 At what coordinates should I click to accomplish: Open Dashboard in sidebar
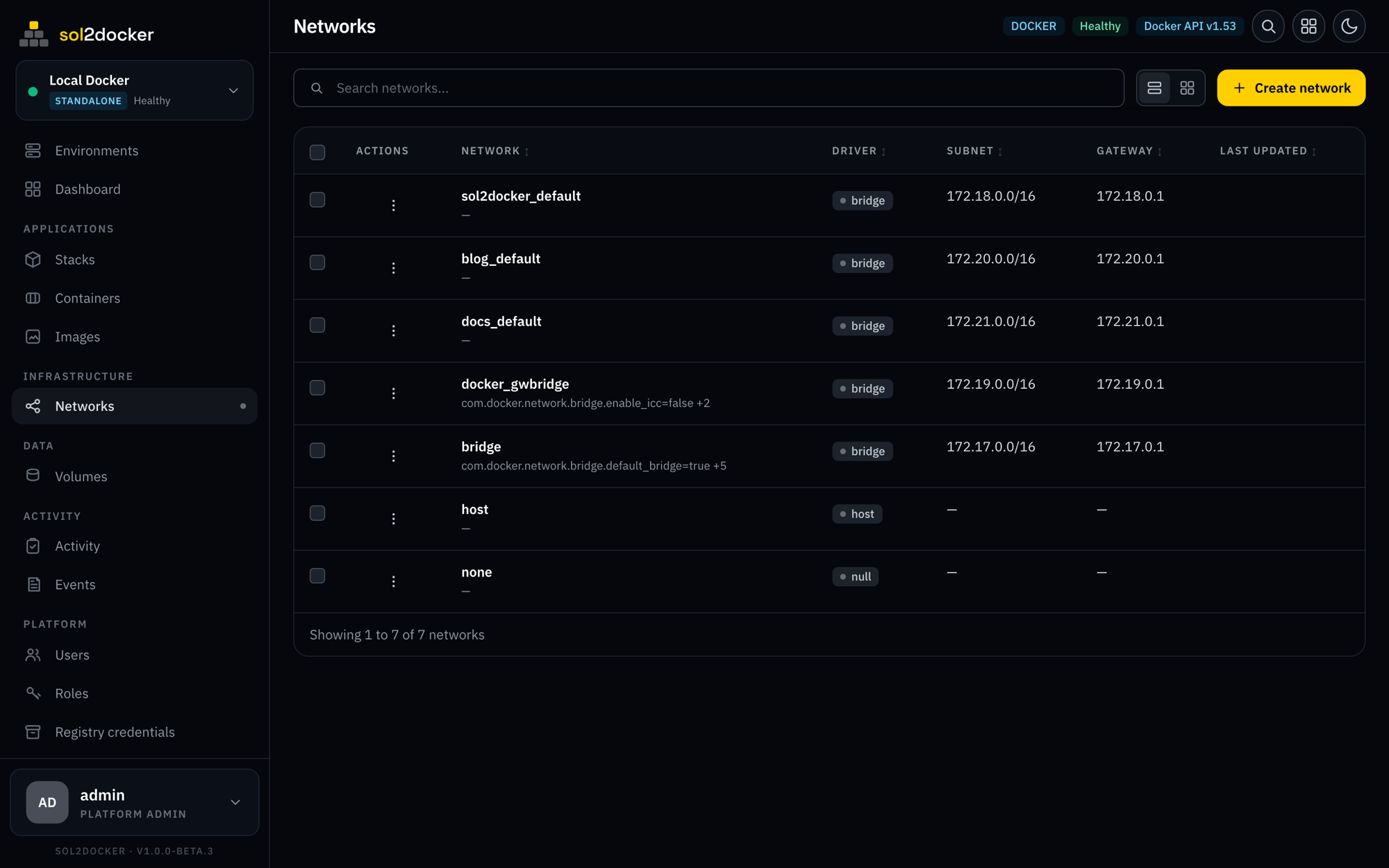point(135,189)
